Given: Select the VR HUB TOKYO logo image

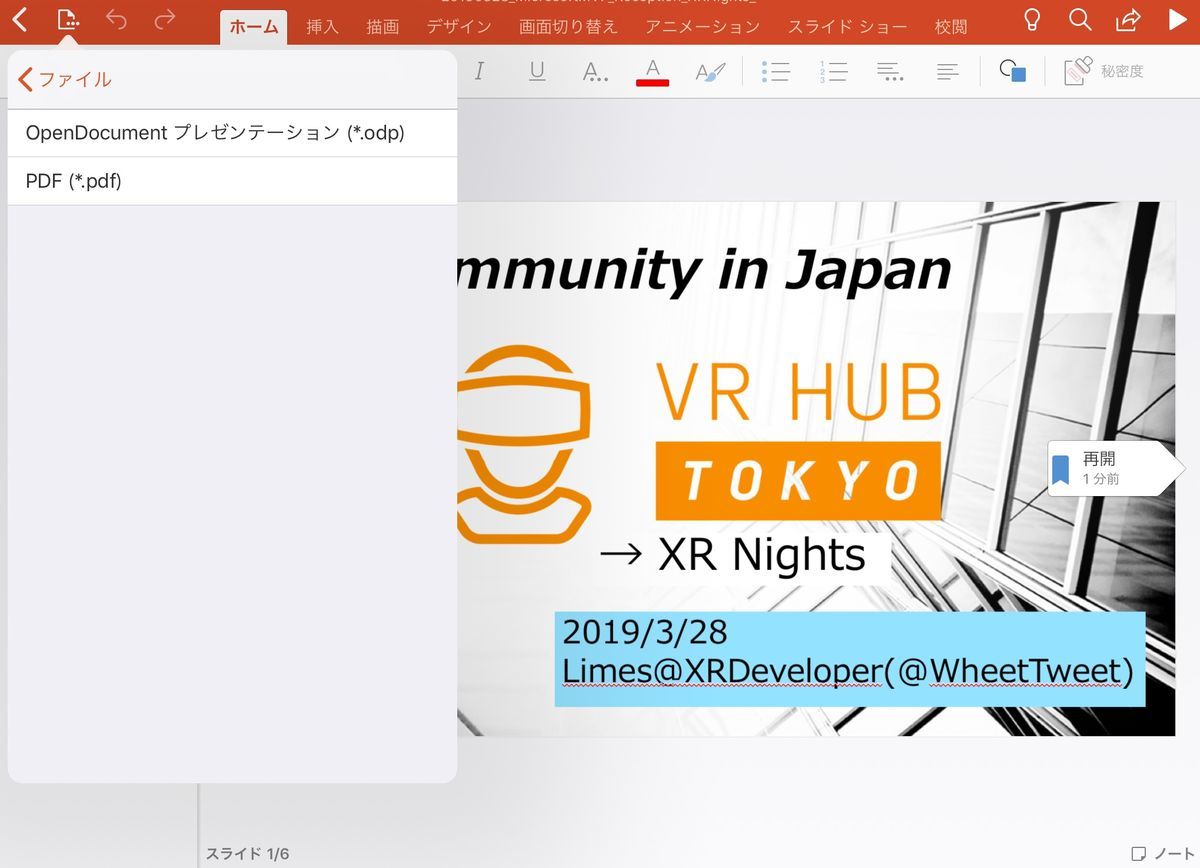Looking at the screenshot, I should [699, 446].
